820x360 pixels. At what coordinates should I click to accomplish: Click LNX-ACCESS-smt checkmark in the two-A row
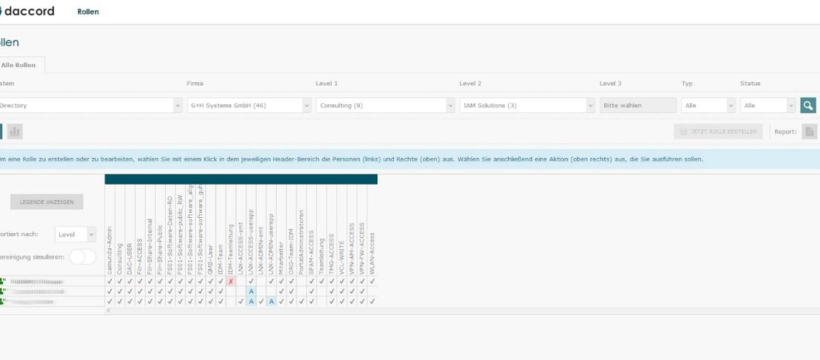(x=241, y=301)
